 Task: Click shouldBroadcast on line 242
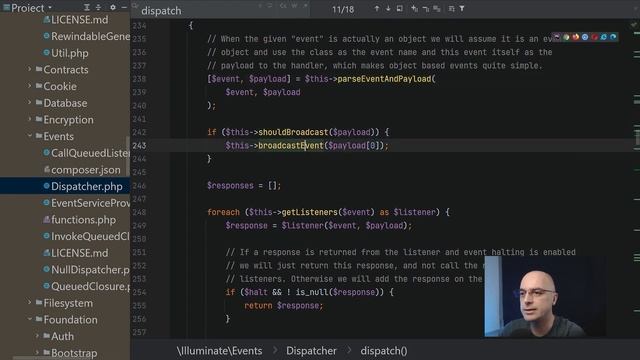tap(293, 132)
